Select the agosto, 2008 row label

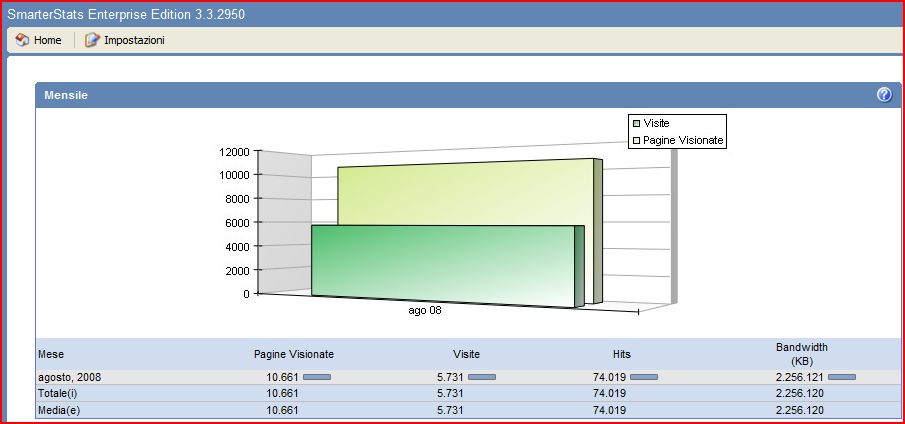point(69,377)
